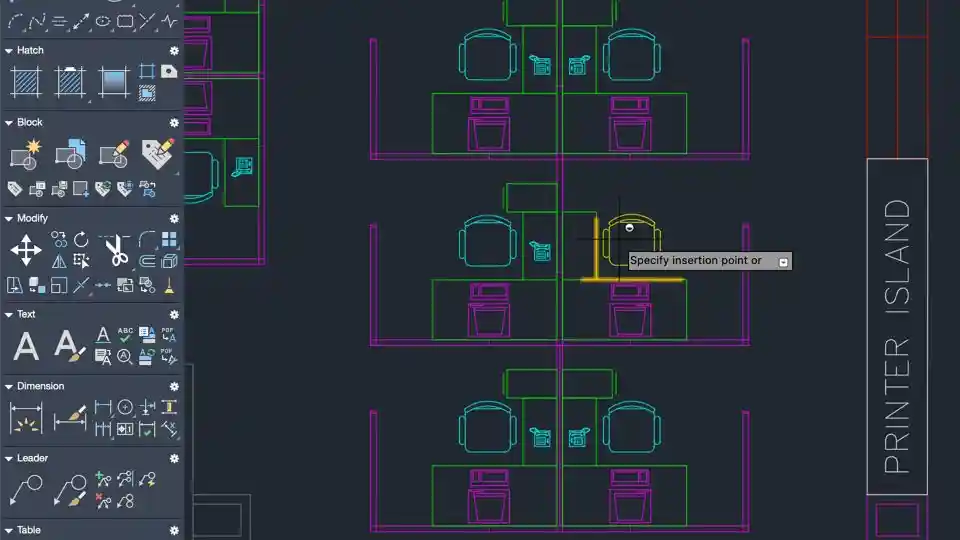The image size is (960, 540).
Task: Select the Rotate tool
Action: (x=81, y=239)
